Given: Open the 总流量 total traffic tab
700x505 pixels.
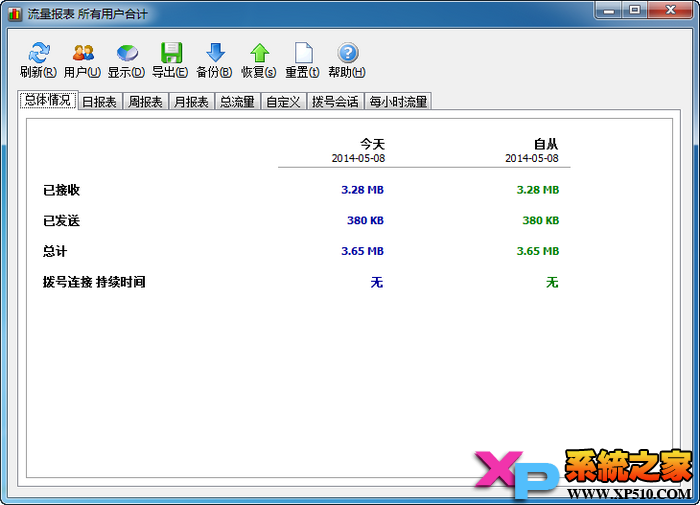Looking at the screenshot, I should pos(238,102).
